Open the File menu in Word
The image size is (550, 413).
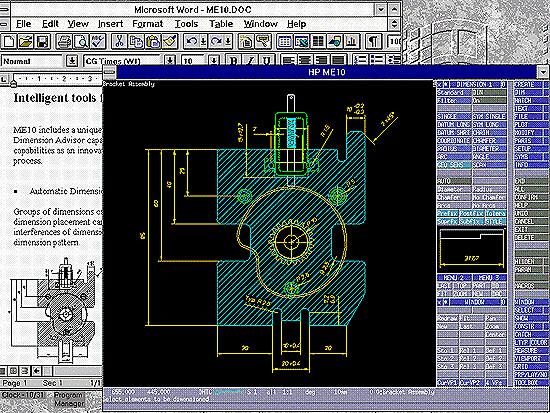[24, 24]
